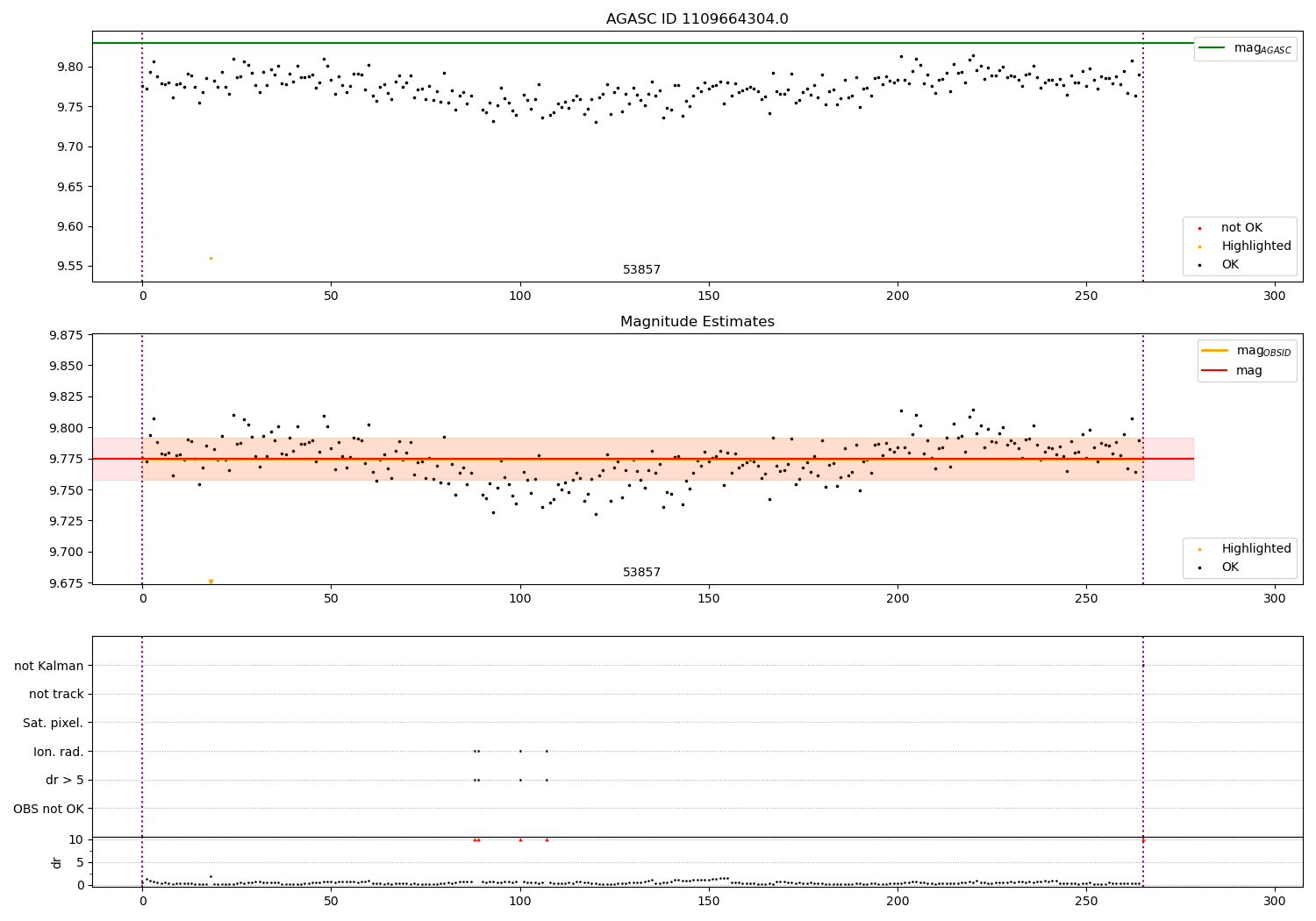Click the 'Ion. rad.' row label
1316x921 pixels.
59,752
